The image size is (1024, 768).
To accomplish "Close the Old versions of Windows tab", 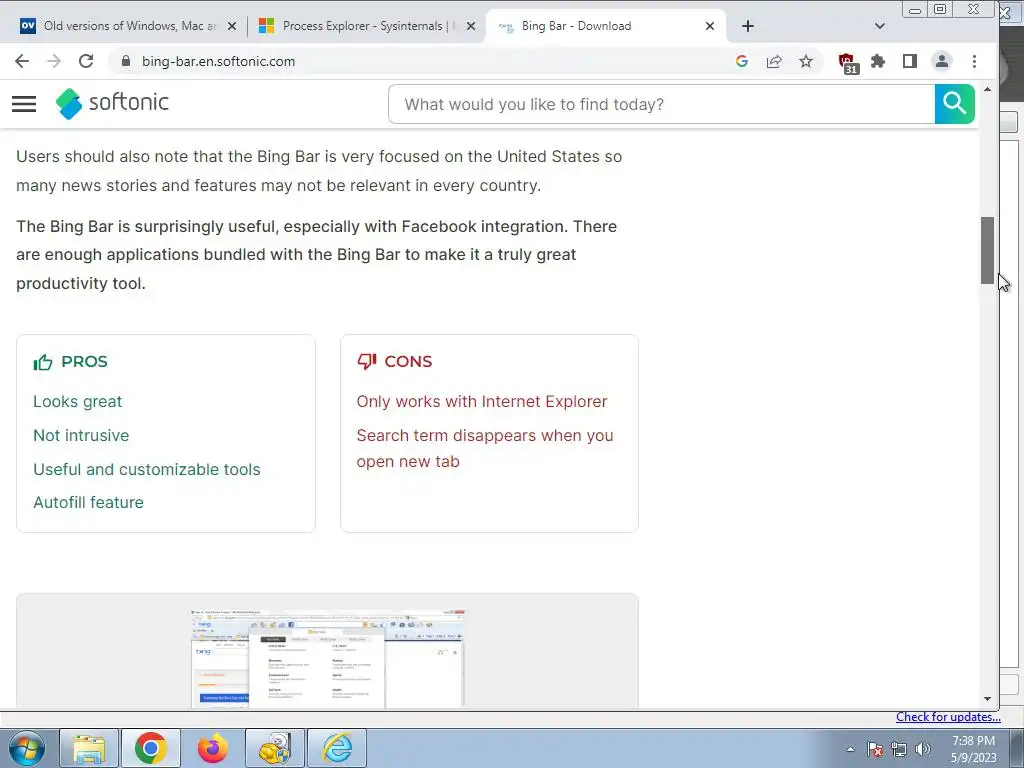I will coord(232,26).
